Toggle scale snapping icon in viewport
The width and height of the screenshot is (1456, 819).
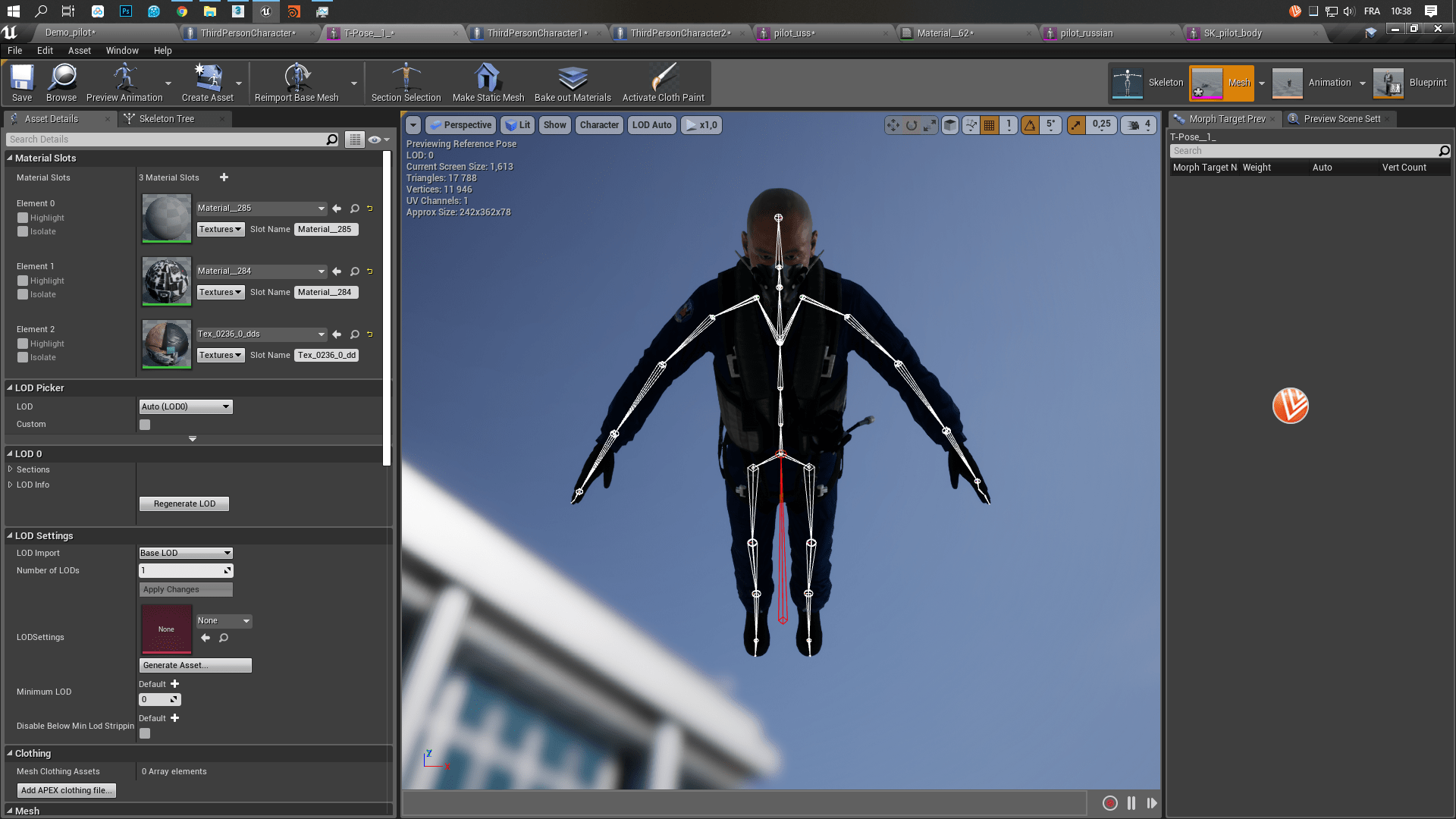tap(1076, 125)
